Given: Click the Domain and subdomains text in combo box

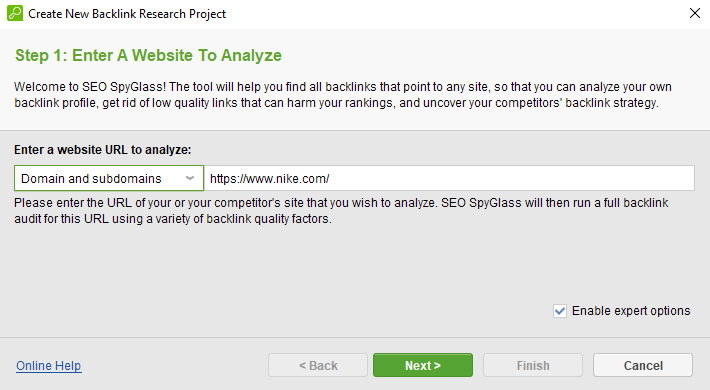Looking at the screenshot, I should 91,178.
